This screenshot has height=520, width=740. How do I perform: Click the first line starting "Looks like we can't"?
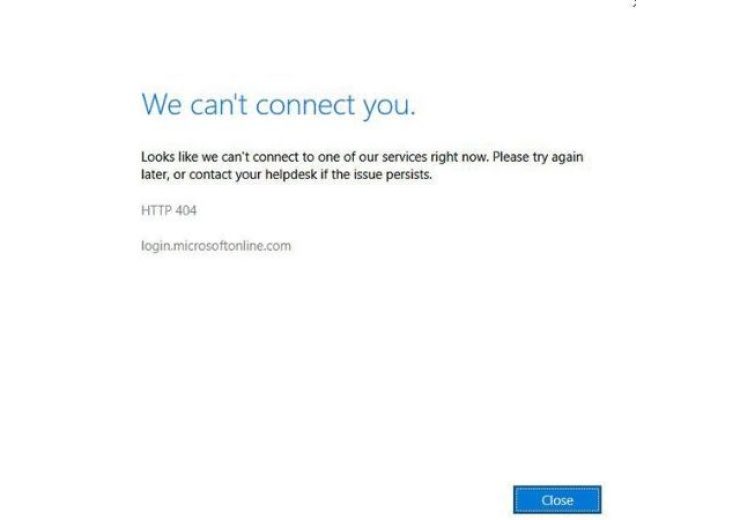point(362,157)
